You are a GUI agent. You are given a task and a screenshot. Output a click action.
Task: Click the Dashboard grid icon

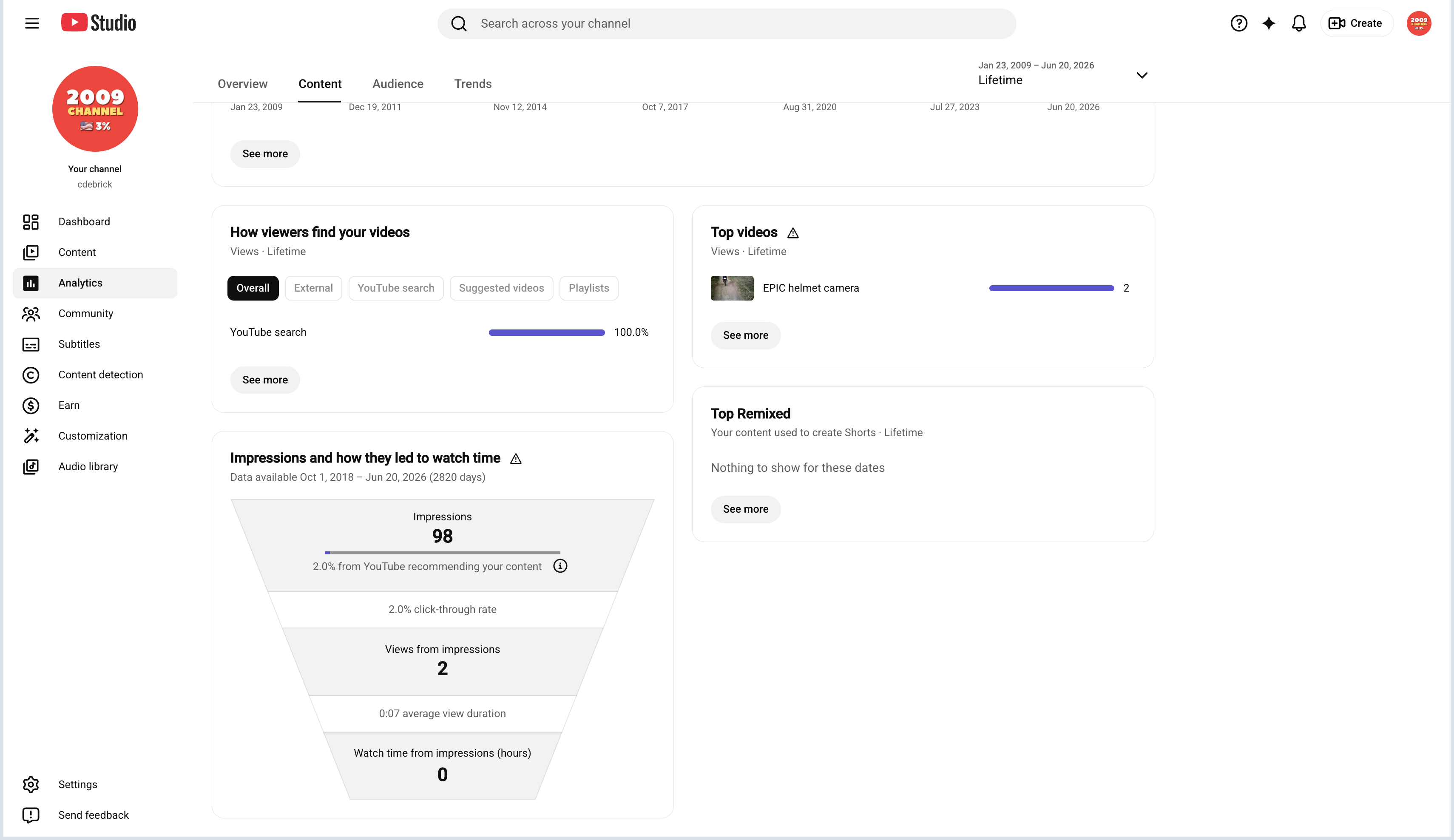pos(31,221)
